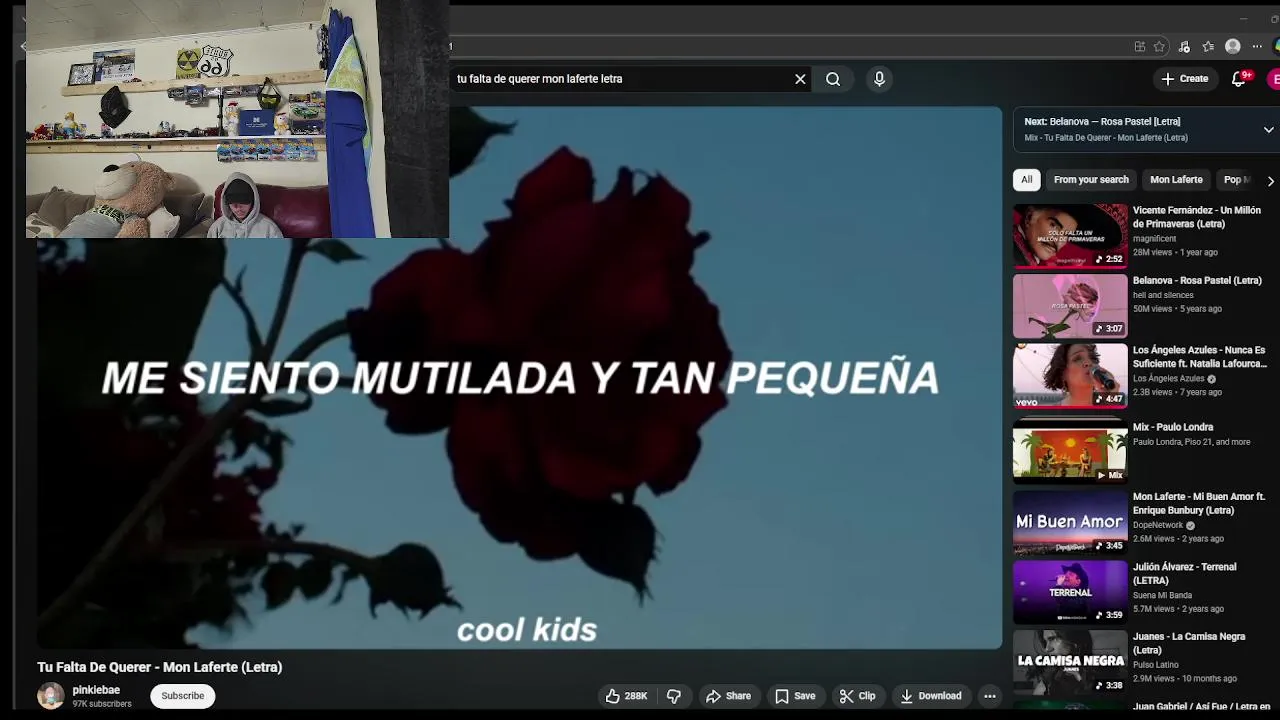Click the video title Tu Falta De Querer
This screenshot has height=720, width=1280.
coord(160,667)
